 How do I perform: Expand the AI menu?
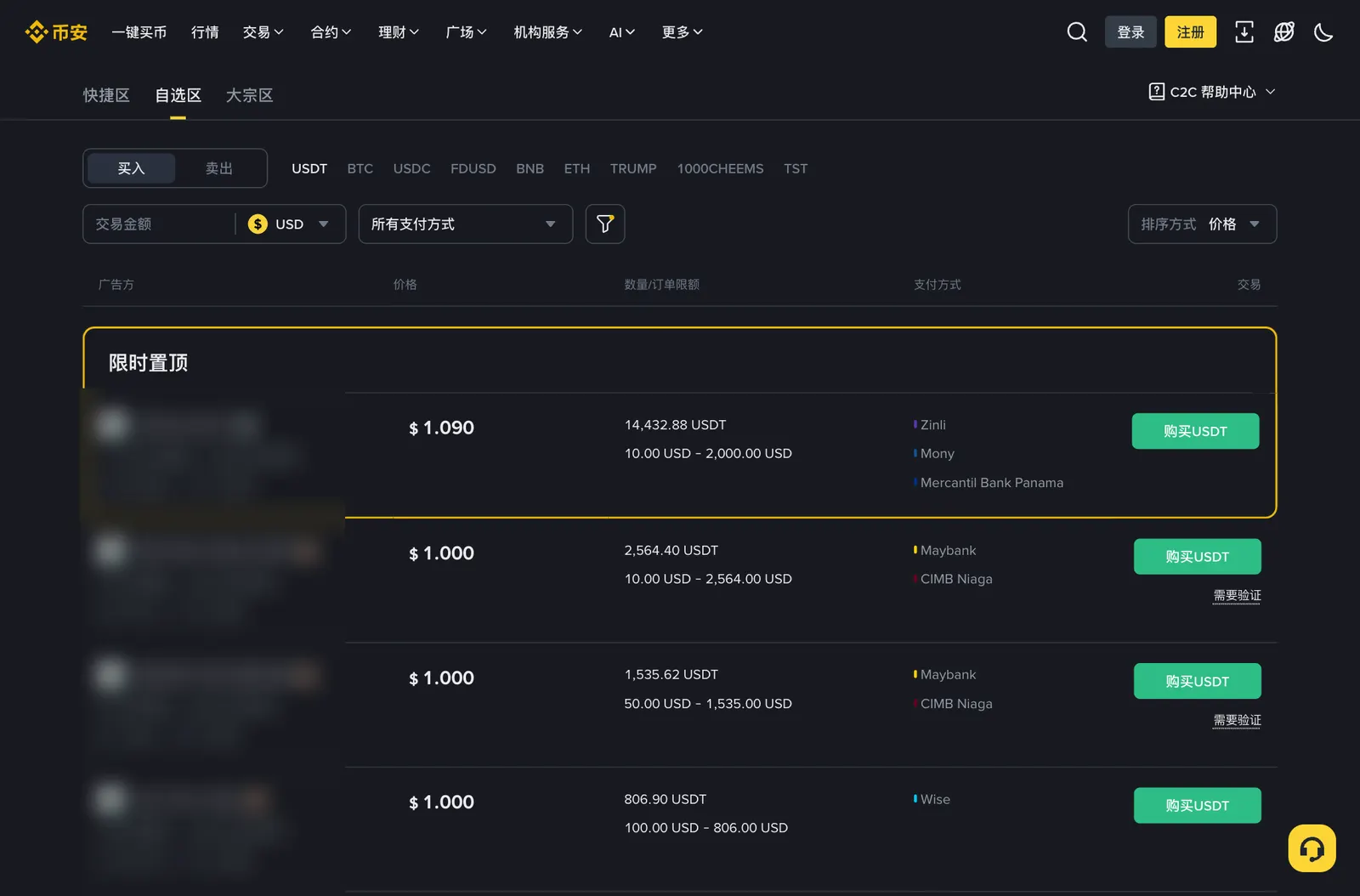(622, 32)
